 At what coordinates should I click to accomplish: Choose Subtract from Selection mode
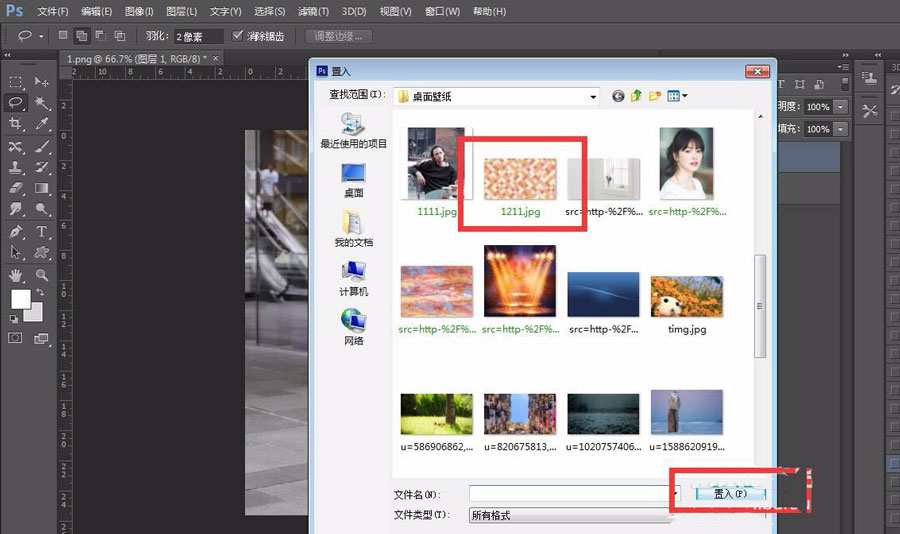[101, 36]
